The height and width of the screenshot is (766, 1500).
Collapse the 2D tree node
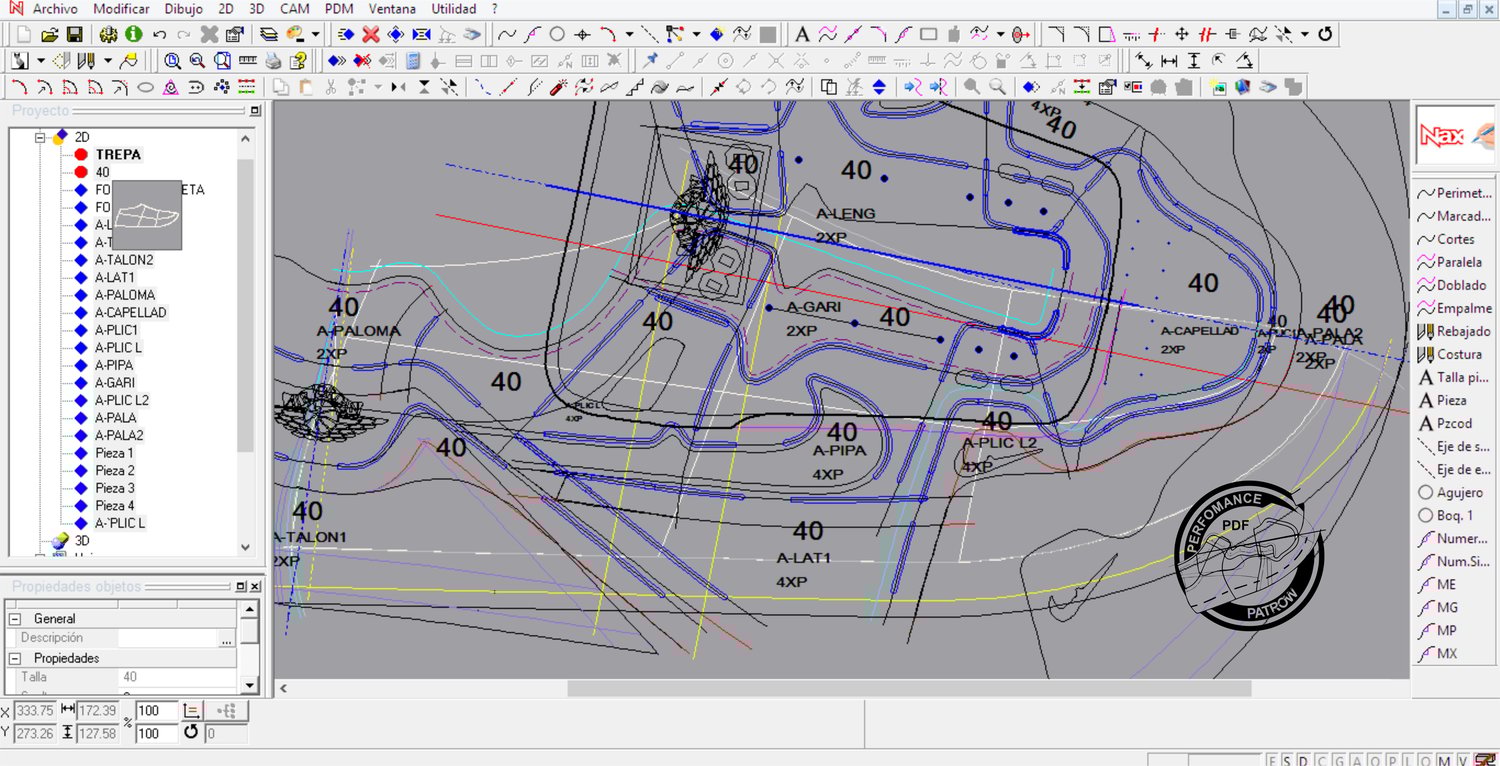pos(41,137)
